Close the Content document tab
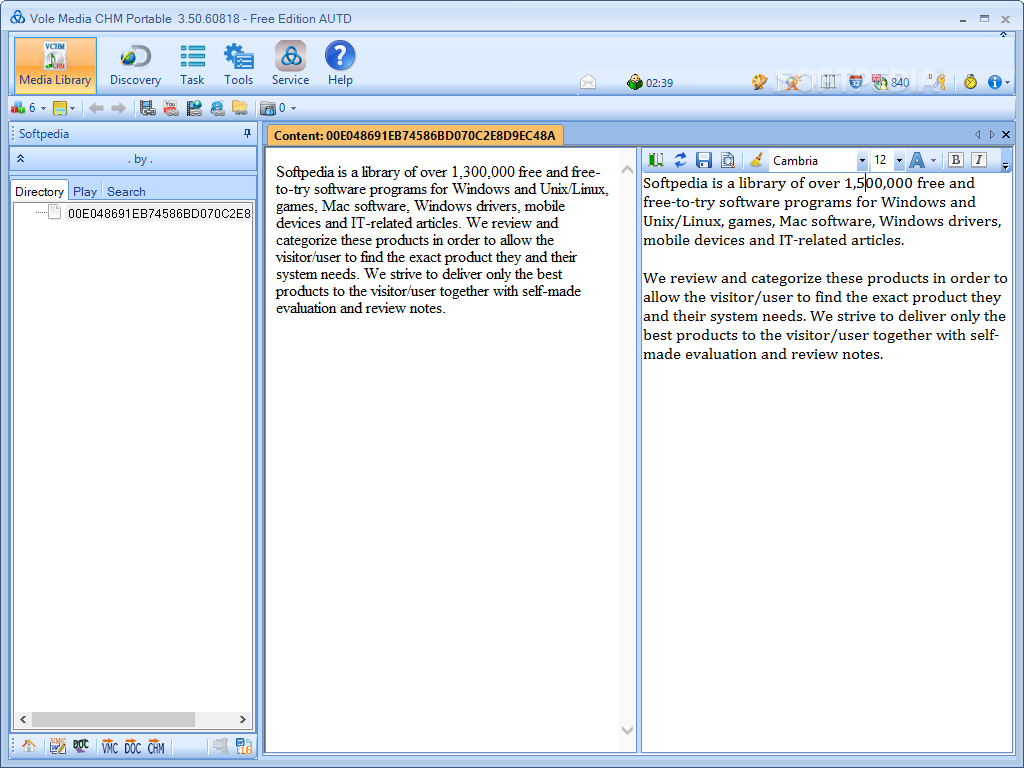The height and width of the screenshot is (768, 1024). pos(1006,135)
